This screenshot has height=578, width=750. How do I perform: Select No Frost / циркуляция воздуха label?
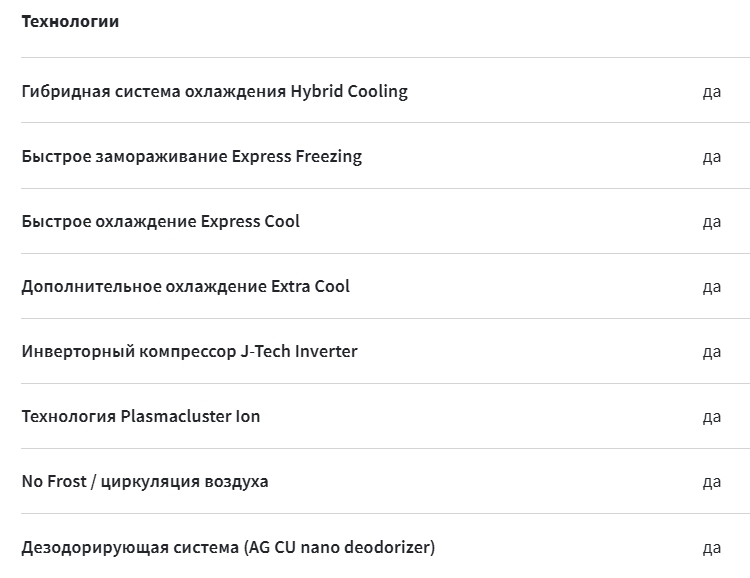145,481
